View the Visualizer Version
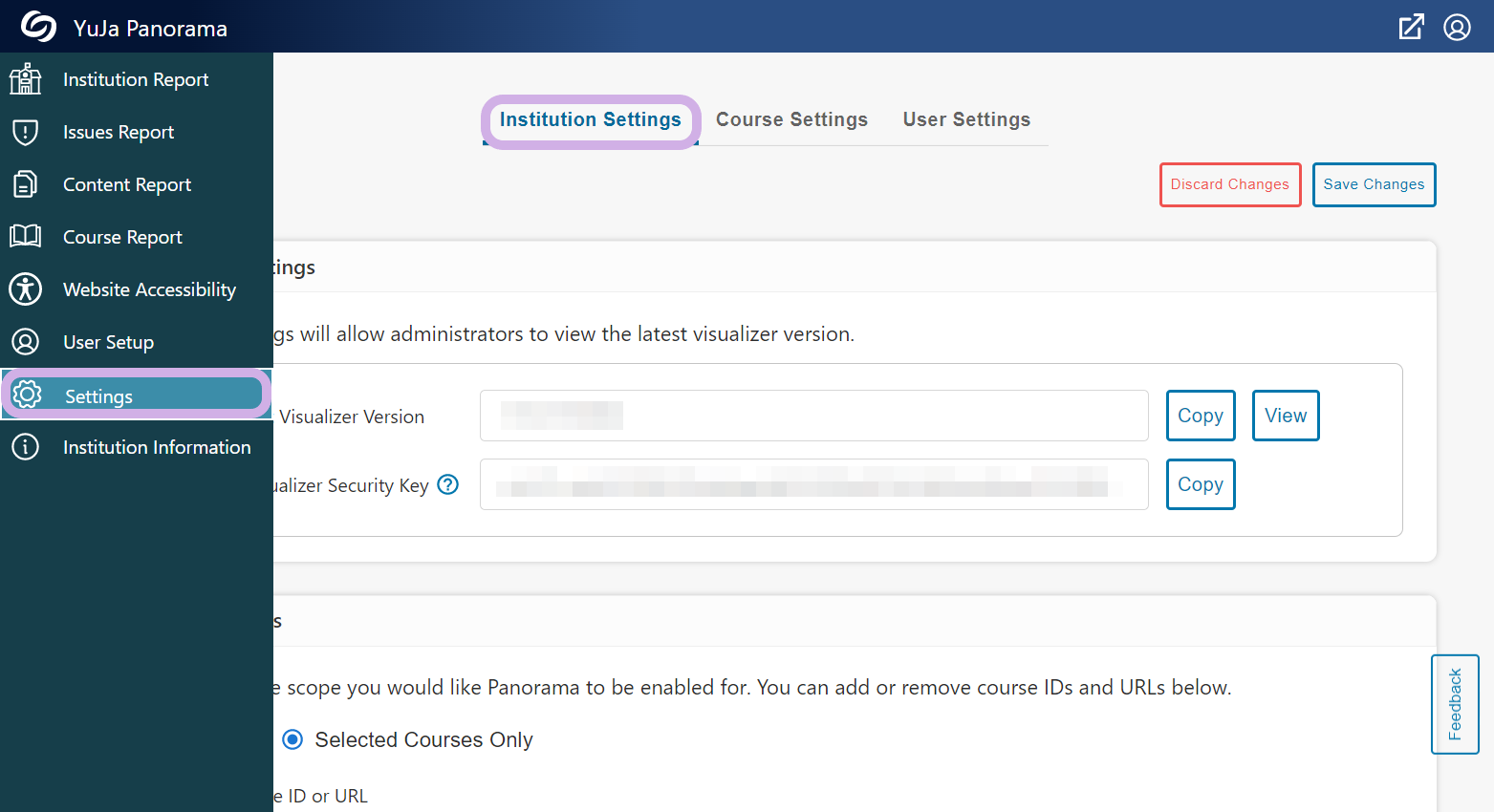This screenshot has height=812, width=1494. tap(1286, 416)
